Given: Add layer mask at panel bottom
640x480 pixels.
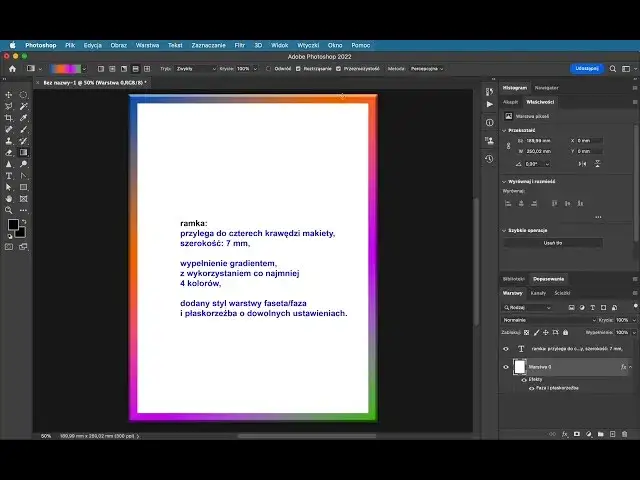Looking at the screenshot, I should (x=577, y=434).
